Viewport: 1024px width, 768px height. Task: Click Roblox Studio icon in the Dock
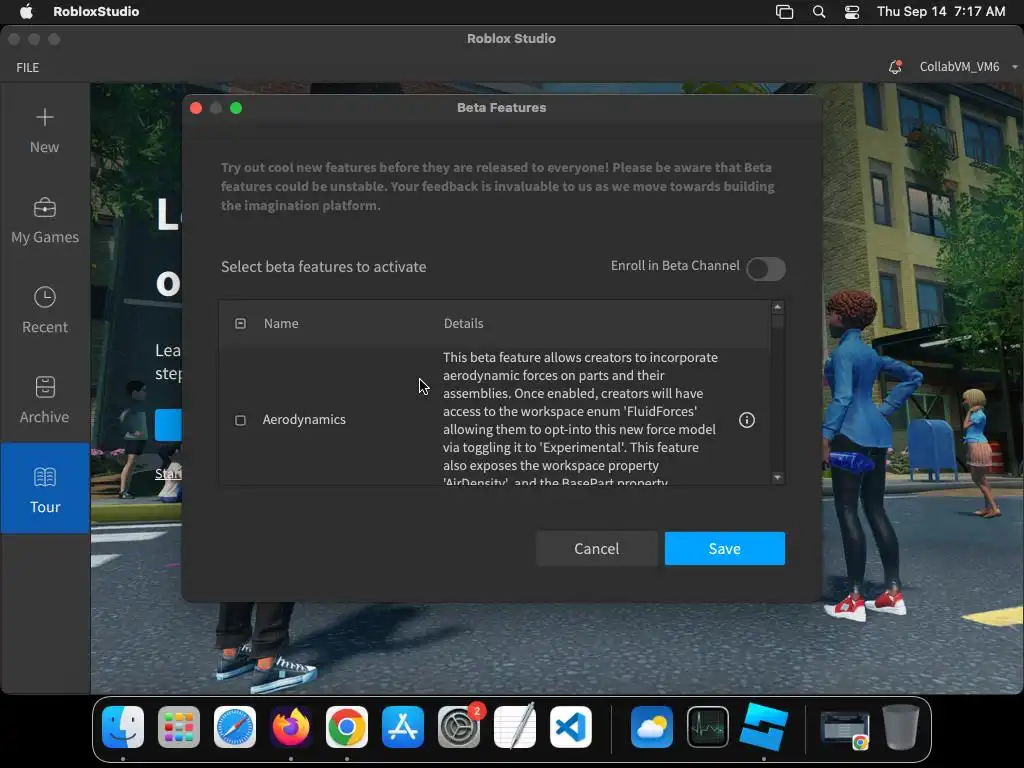[764, 727]
